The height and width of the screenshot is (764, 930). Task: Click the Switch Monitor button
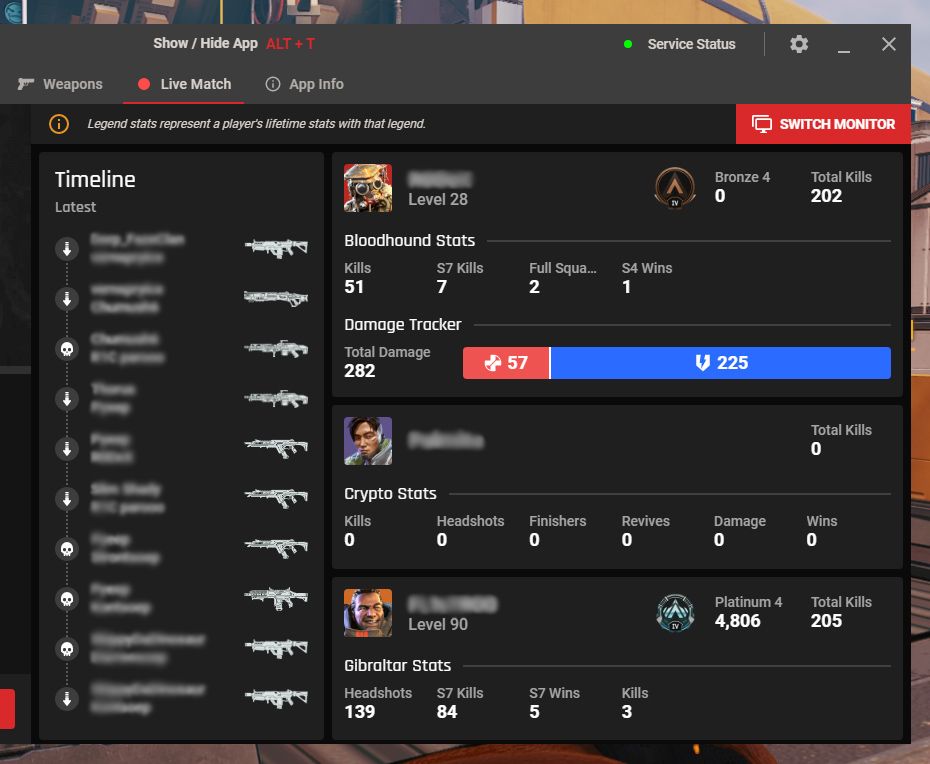click(823, 124)
